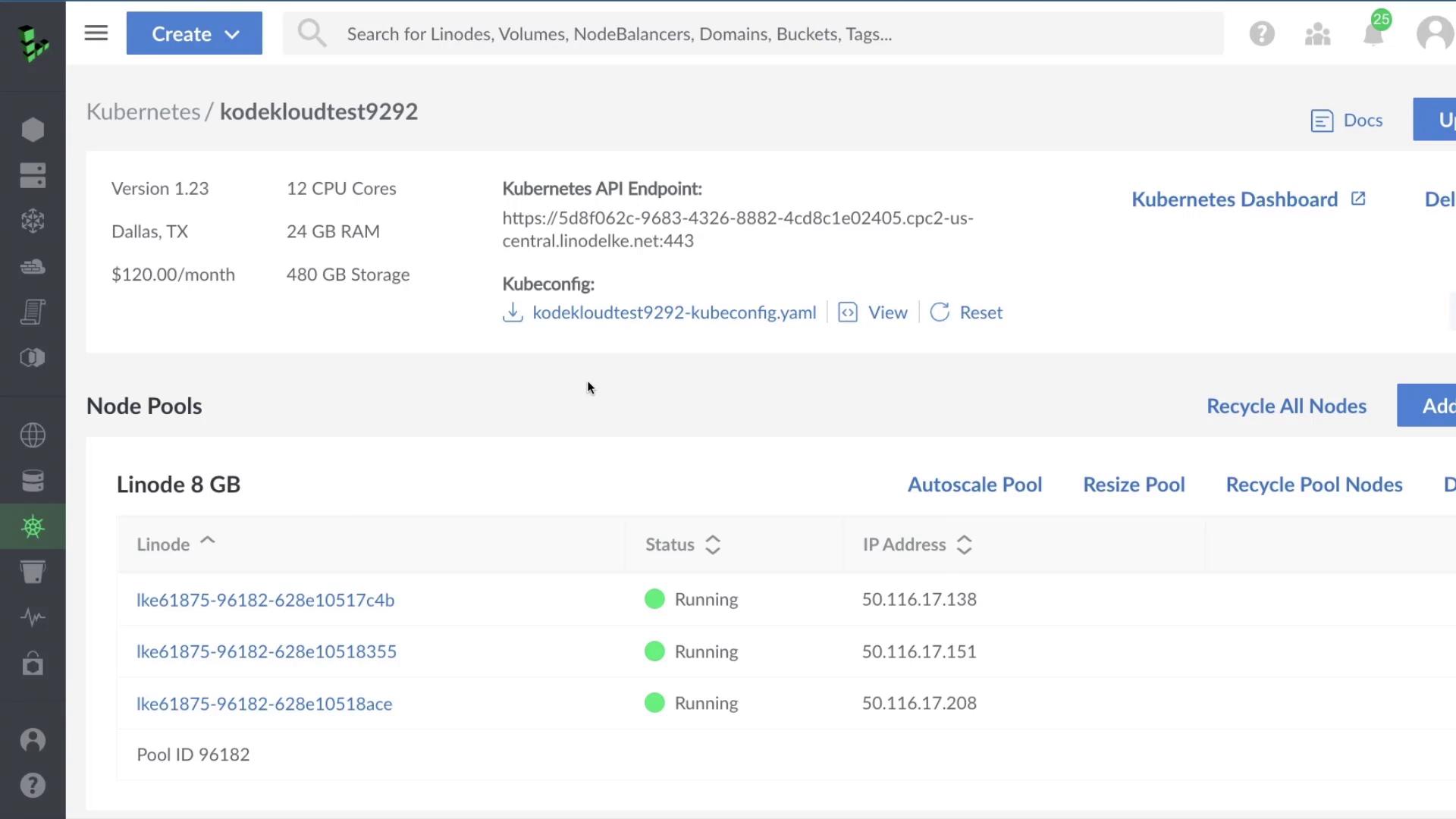Open the hamburger navigation menu
This screenshot has width=1456, height=819.
tap(96, 33)
